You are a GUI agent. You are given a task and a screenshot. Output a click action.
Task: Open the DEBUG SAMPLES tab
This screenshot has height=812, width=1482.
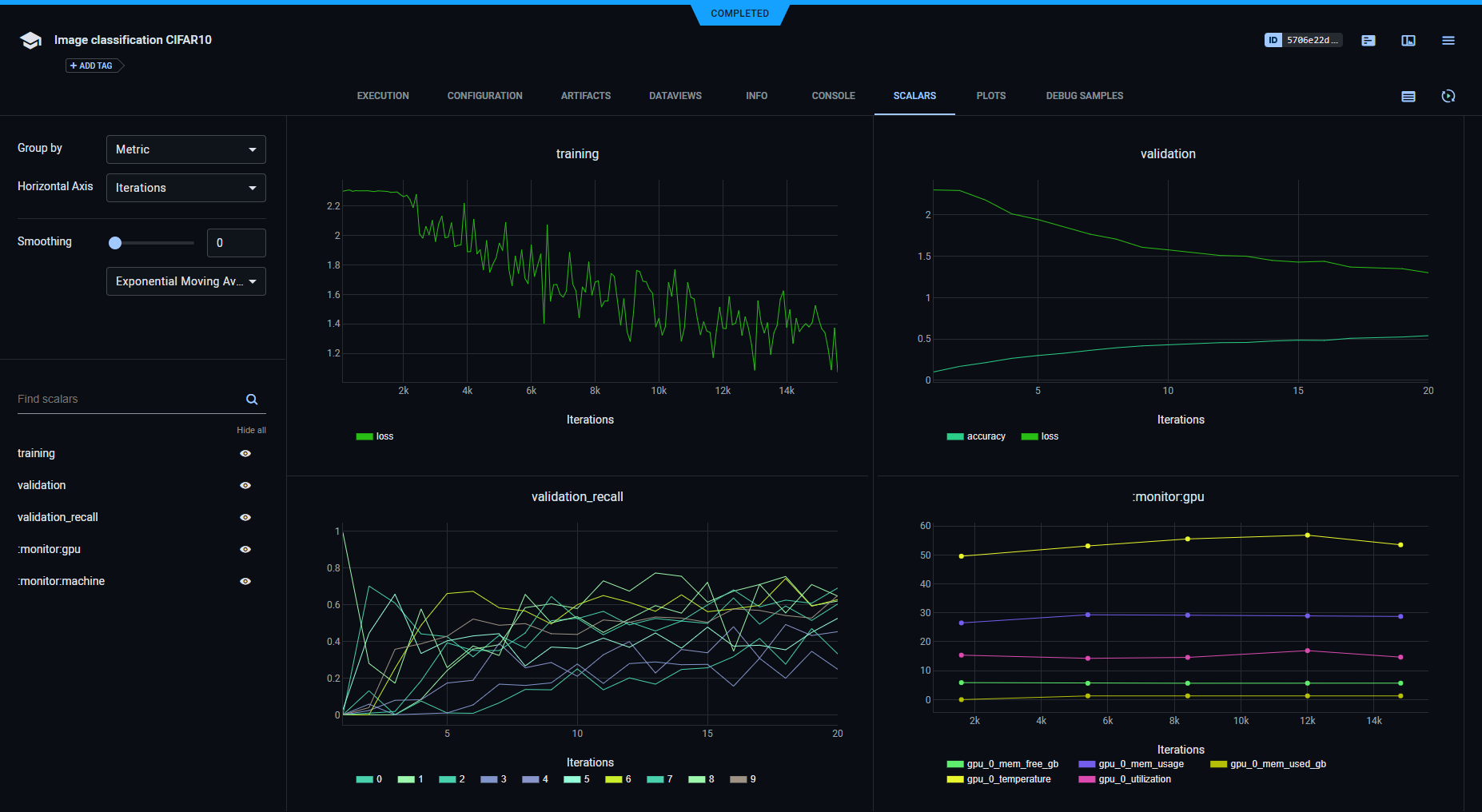click(1084, 96)
